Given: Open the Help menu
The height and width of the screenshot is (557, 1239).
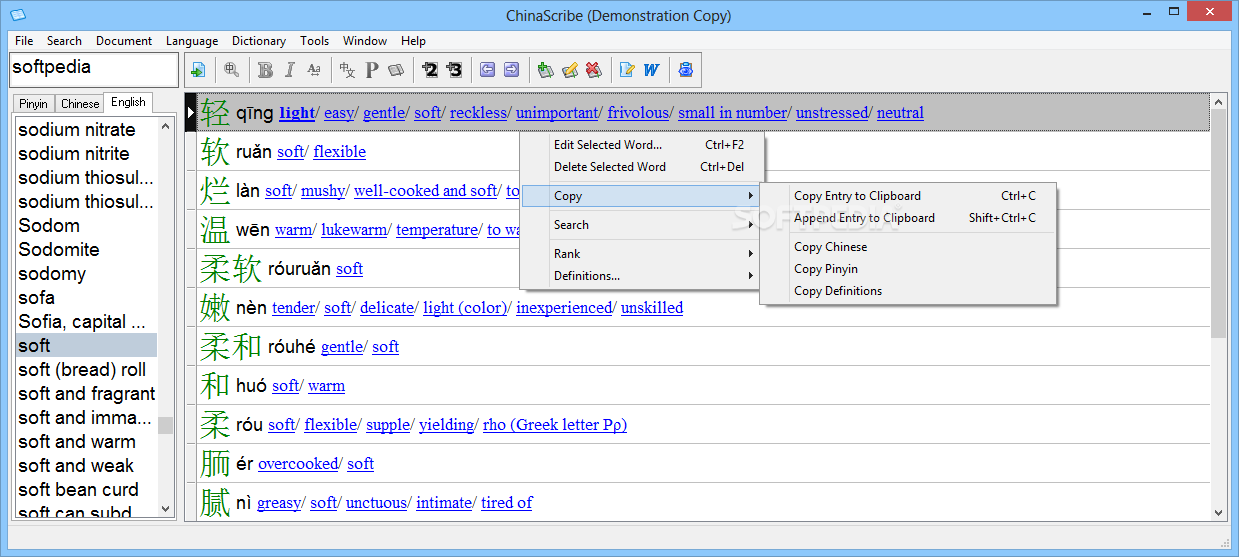Looking at the screenshot, I should pos(413,41).
